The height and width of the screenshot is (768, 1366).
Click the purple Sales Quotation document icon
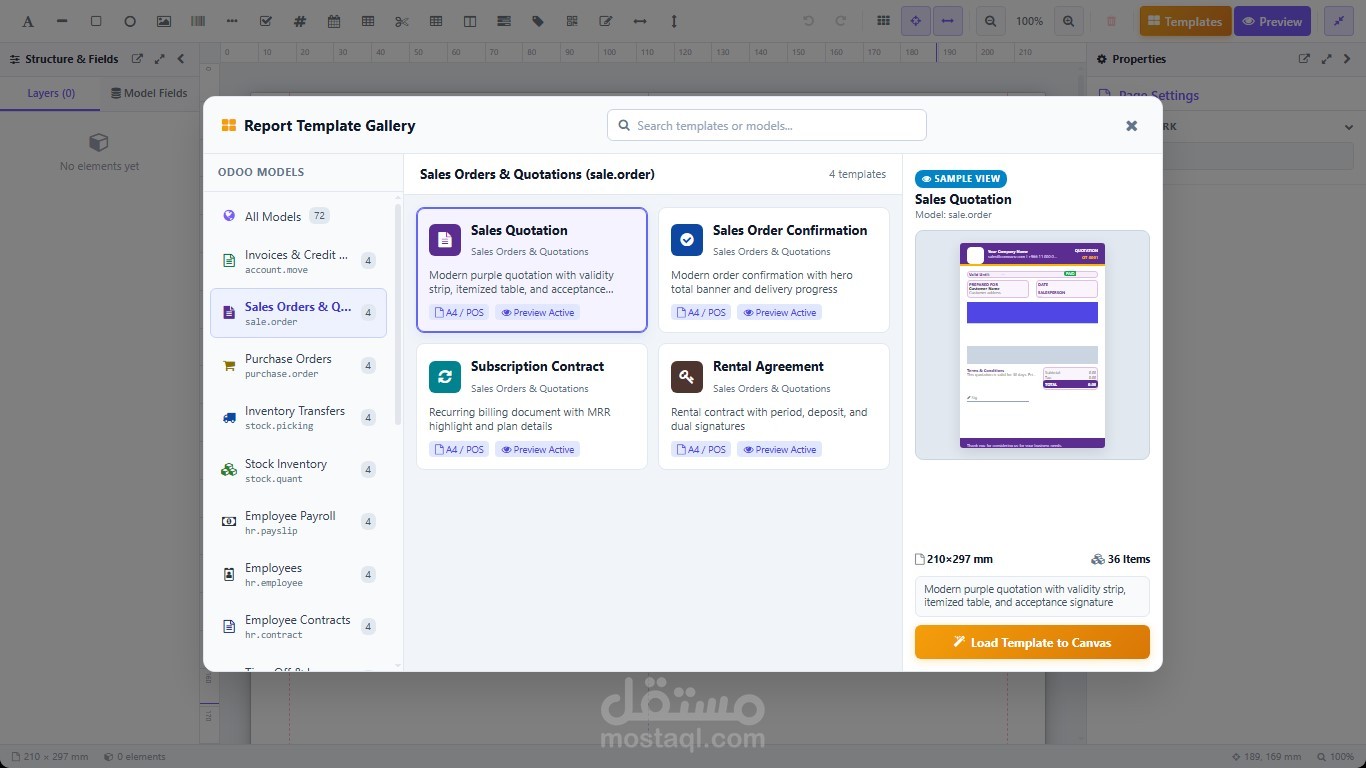pyautogui.click(x=445, y=240)
